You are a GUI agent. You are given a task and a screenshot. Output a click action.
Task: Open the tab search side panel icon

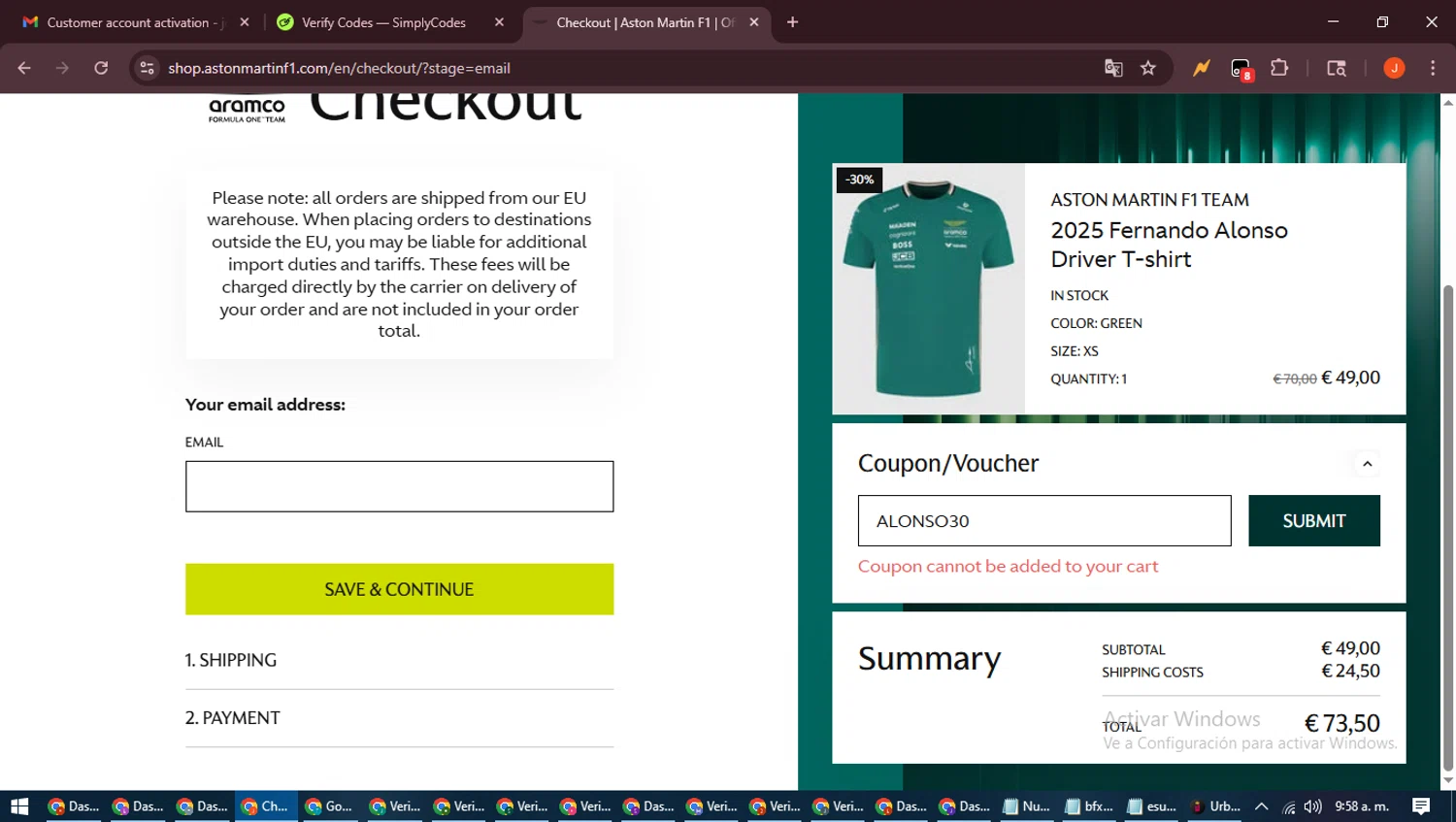[1337, 68]
